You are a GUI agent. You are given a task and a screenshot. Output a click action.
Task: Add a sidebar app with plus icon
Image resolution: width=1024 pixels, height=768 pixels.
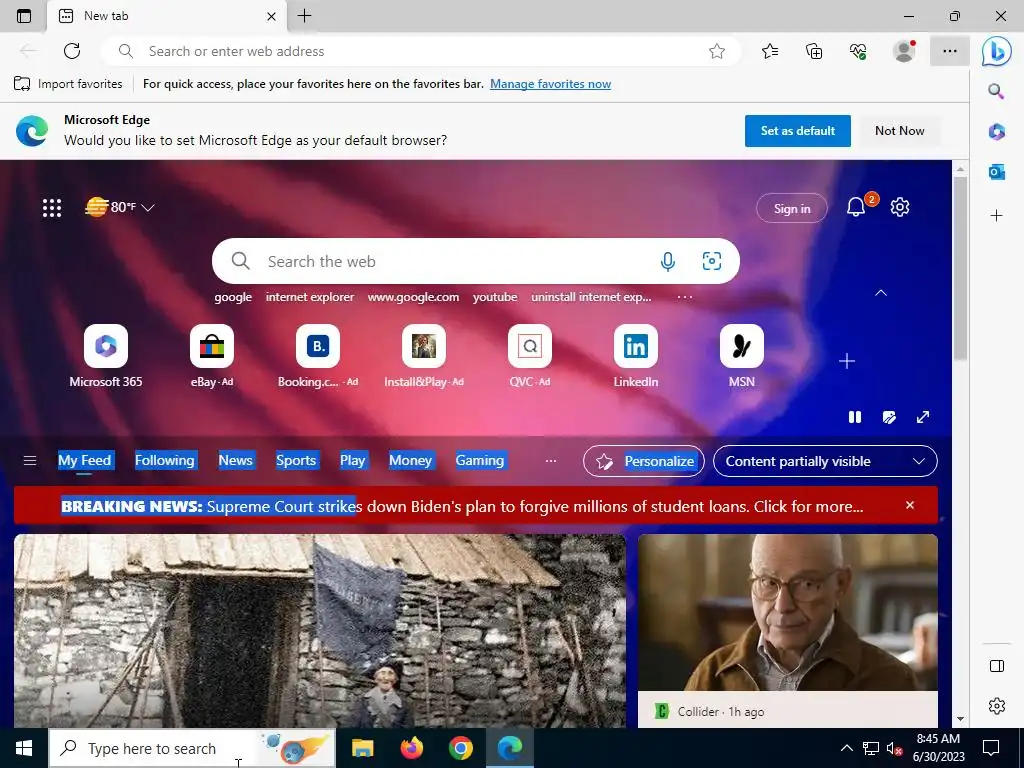[x=997, y=216]
